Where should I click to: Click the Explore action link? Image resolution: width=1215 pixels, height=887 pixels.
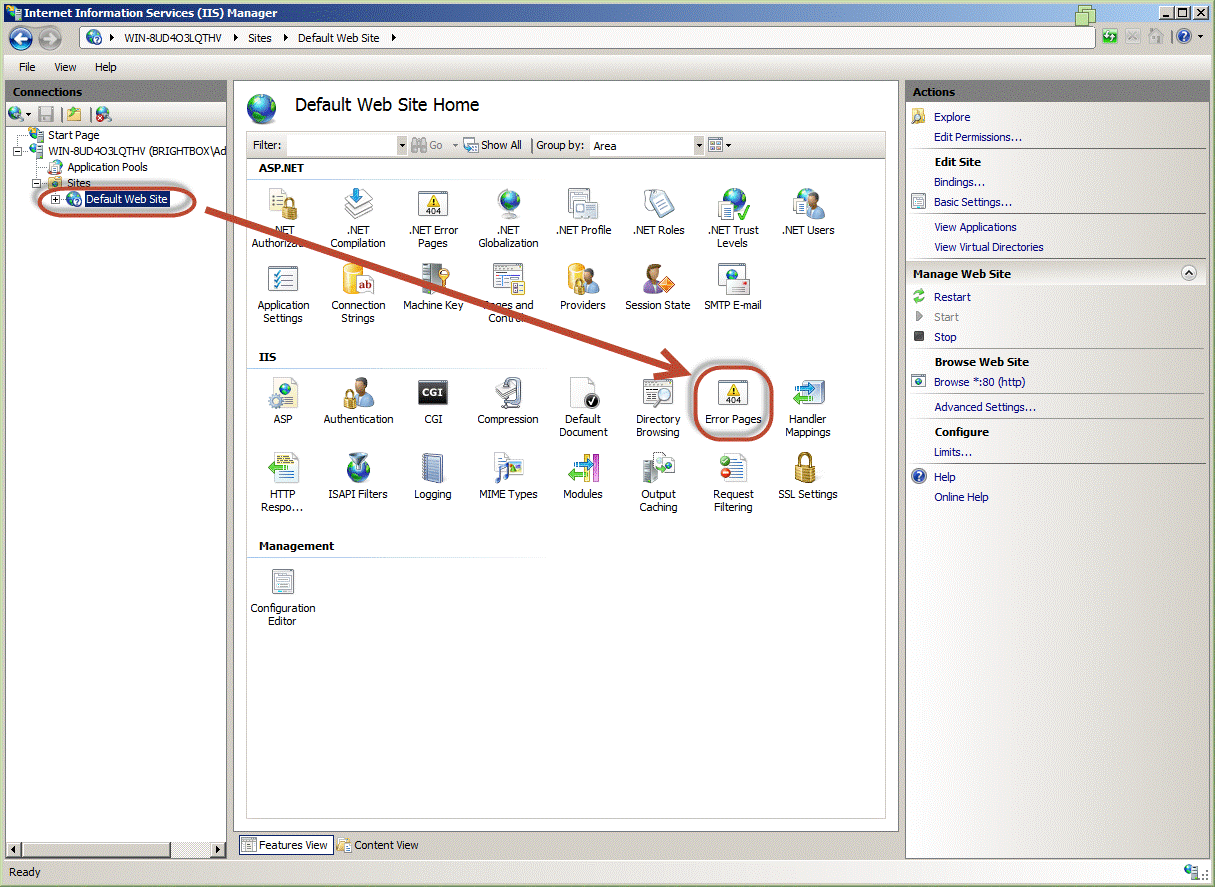coord(952,117)
